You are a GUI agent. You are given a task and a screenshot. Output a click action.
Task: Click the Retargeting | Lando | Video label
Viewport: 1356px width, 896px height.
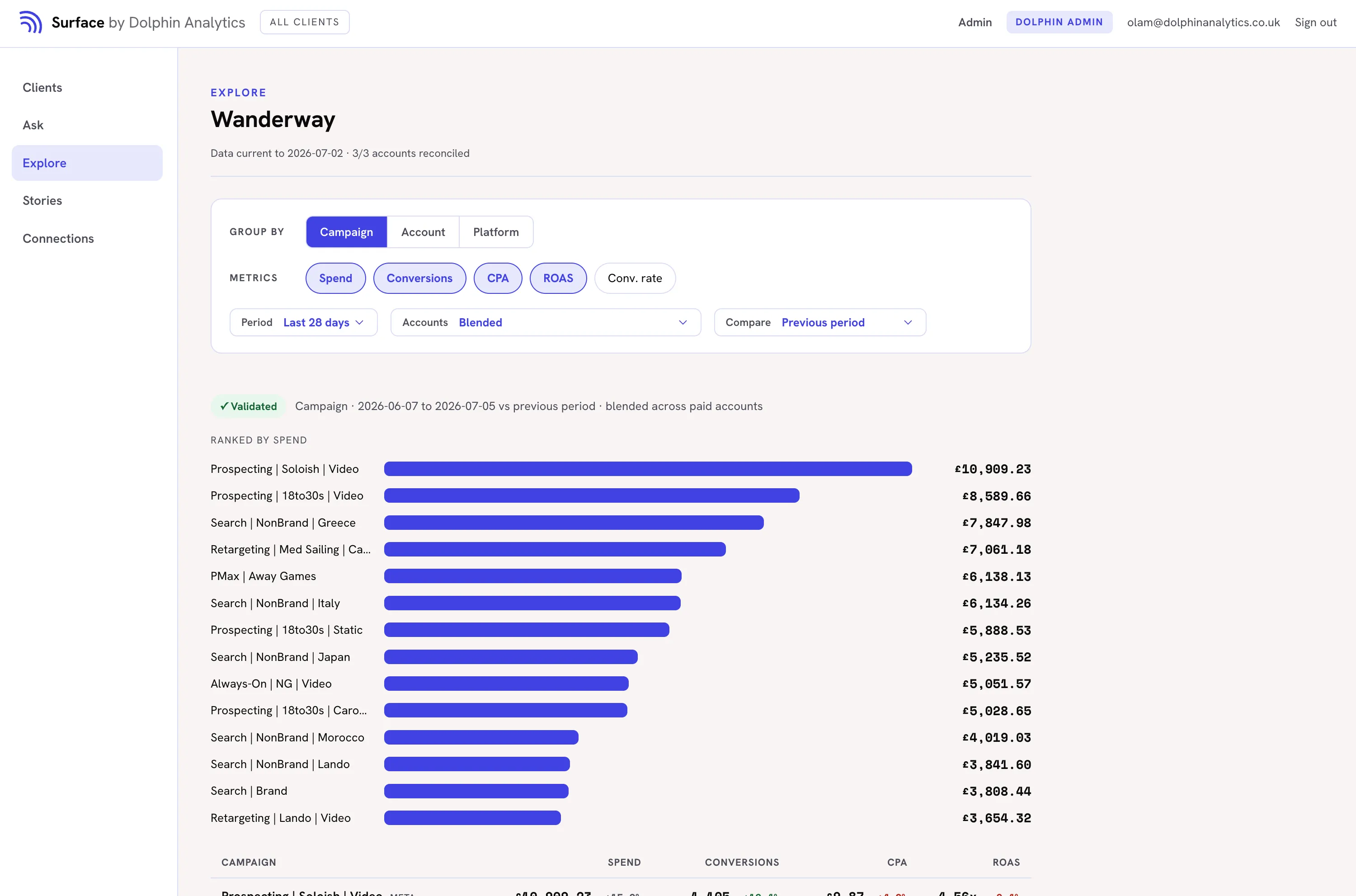280,818
